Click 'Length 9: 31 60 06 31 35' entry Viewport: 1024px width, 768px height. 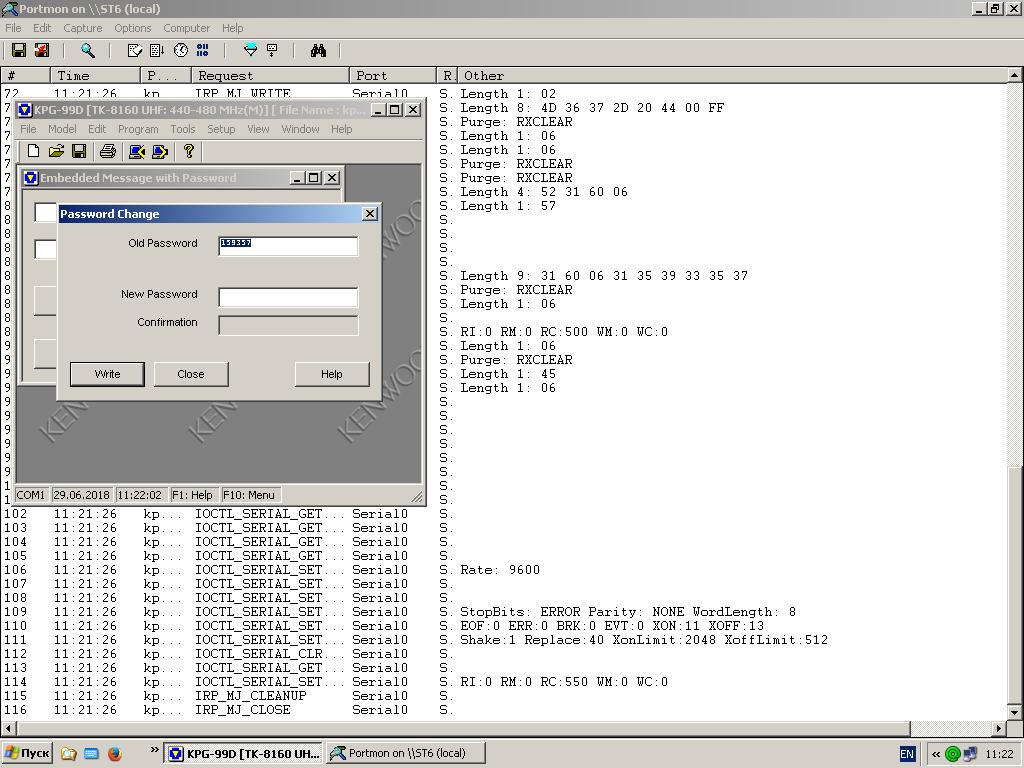click(604, 276)
